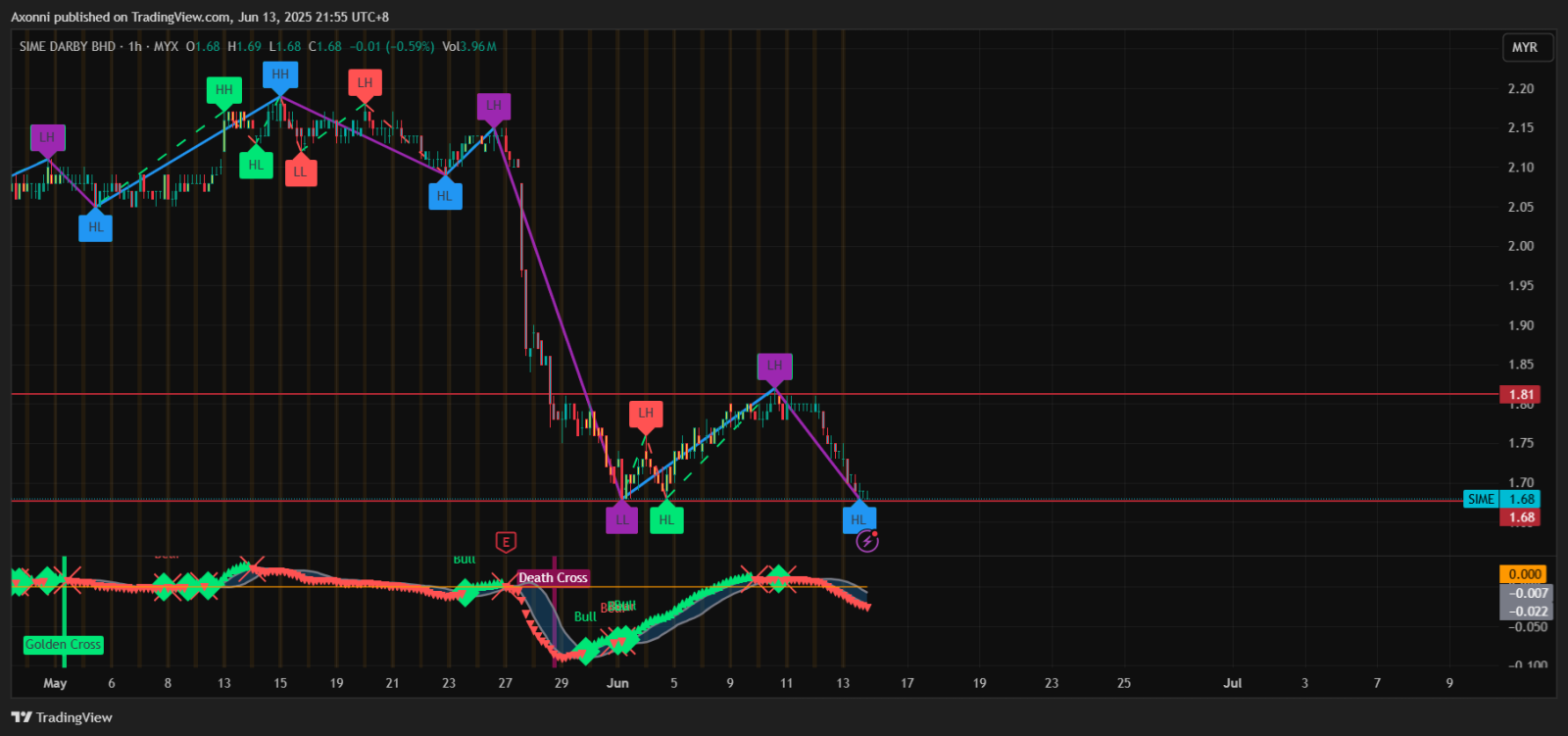Click the 27 date on time axis

pyautogui.click(x=505, y=683)
